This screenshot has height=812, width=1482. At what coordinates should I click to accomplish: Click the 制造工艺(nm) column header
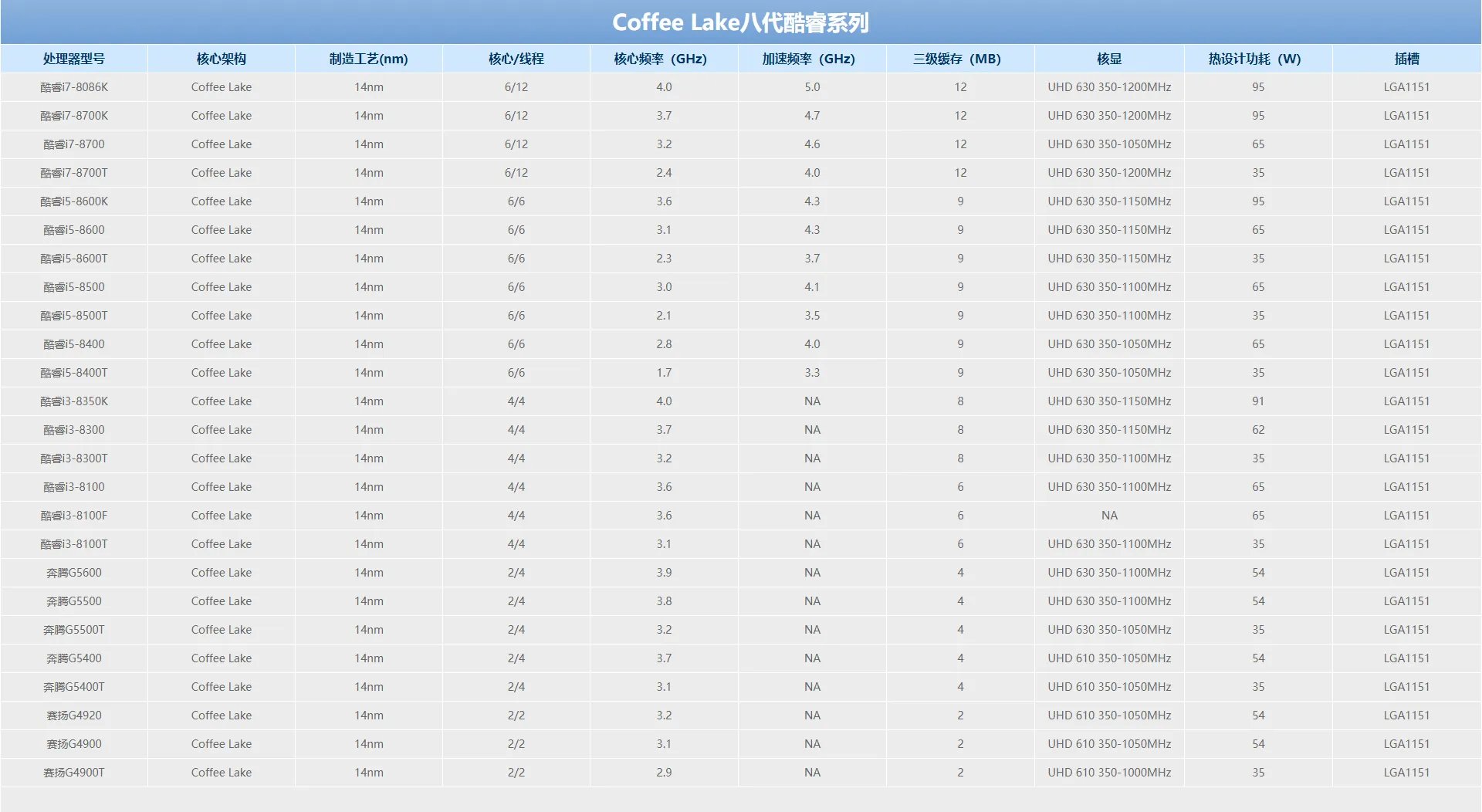coord(369,59)
